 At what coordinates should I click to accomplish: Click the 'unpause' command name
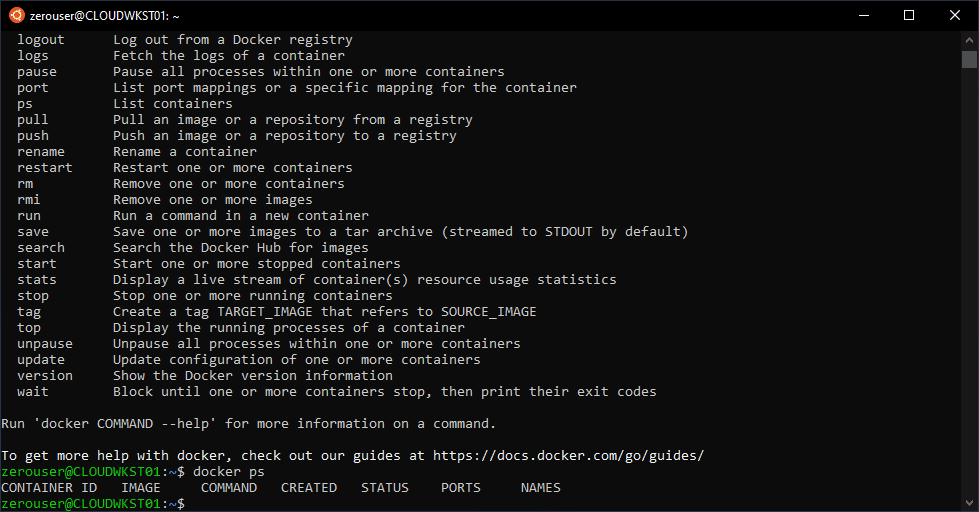pos(44,344)
